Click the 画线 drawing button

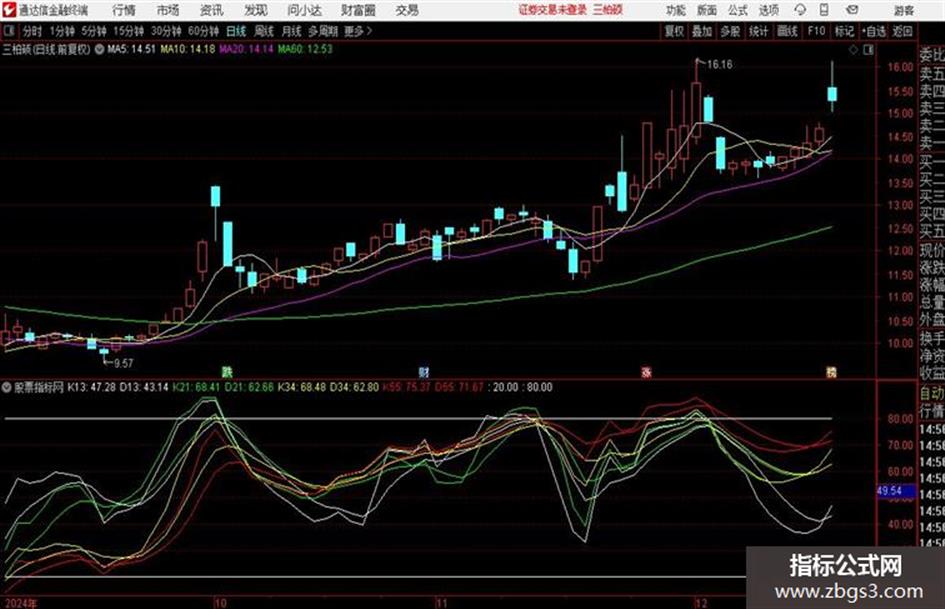point(787,31)
